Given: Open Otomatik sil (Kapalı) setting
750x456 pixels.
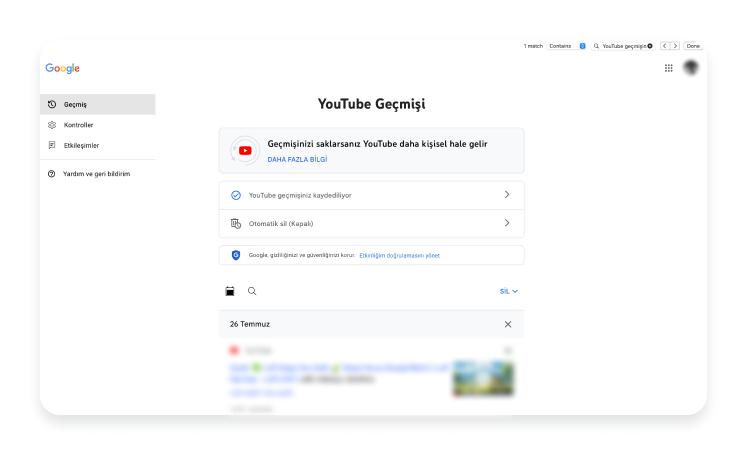Looking at the screenshot, I should point(372,223).
